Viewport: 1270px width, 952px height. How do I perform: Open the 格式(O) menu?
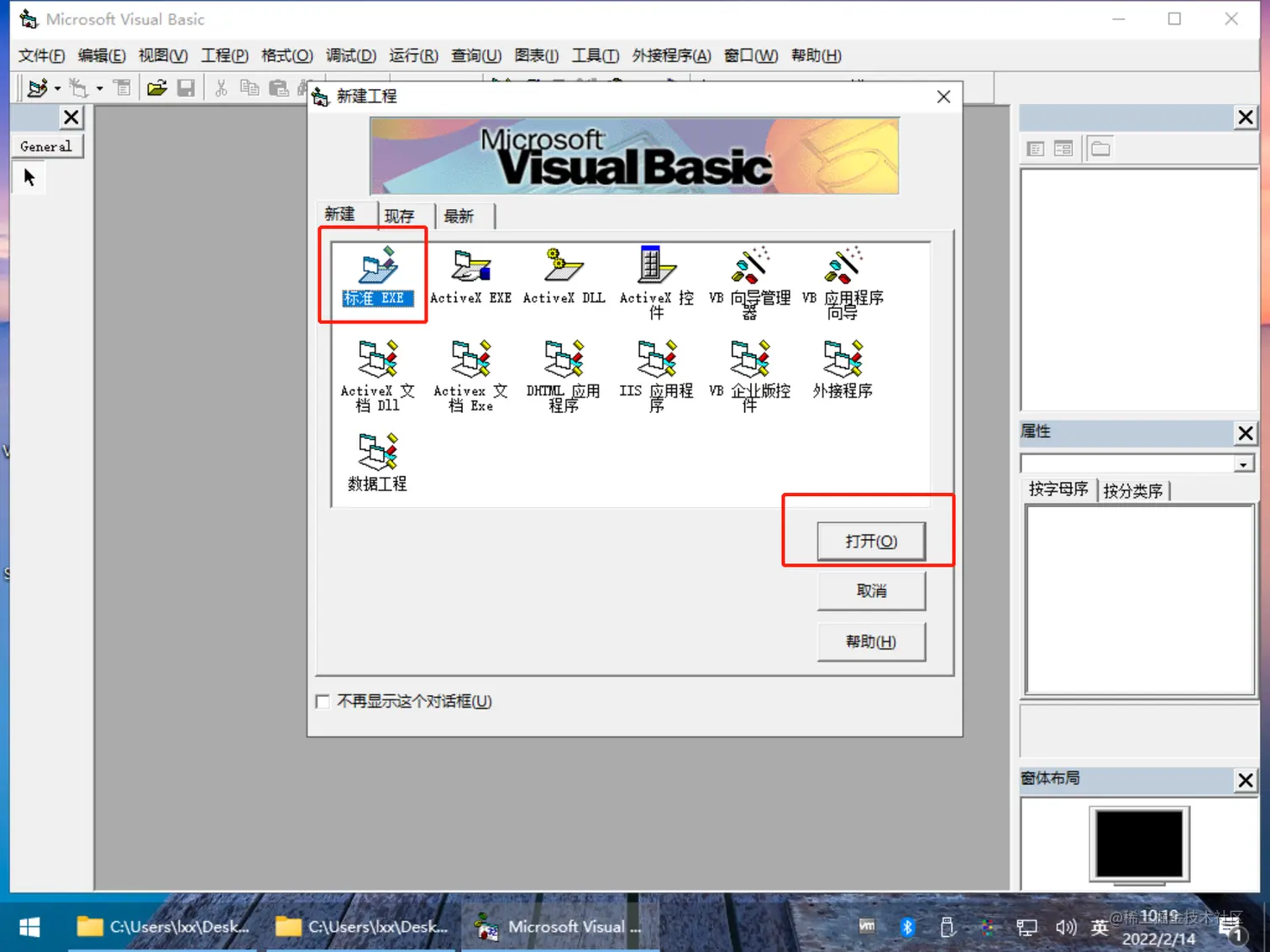pos(287,55)
